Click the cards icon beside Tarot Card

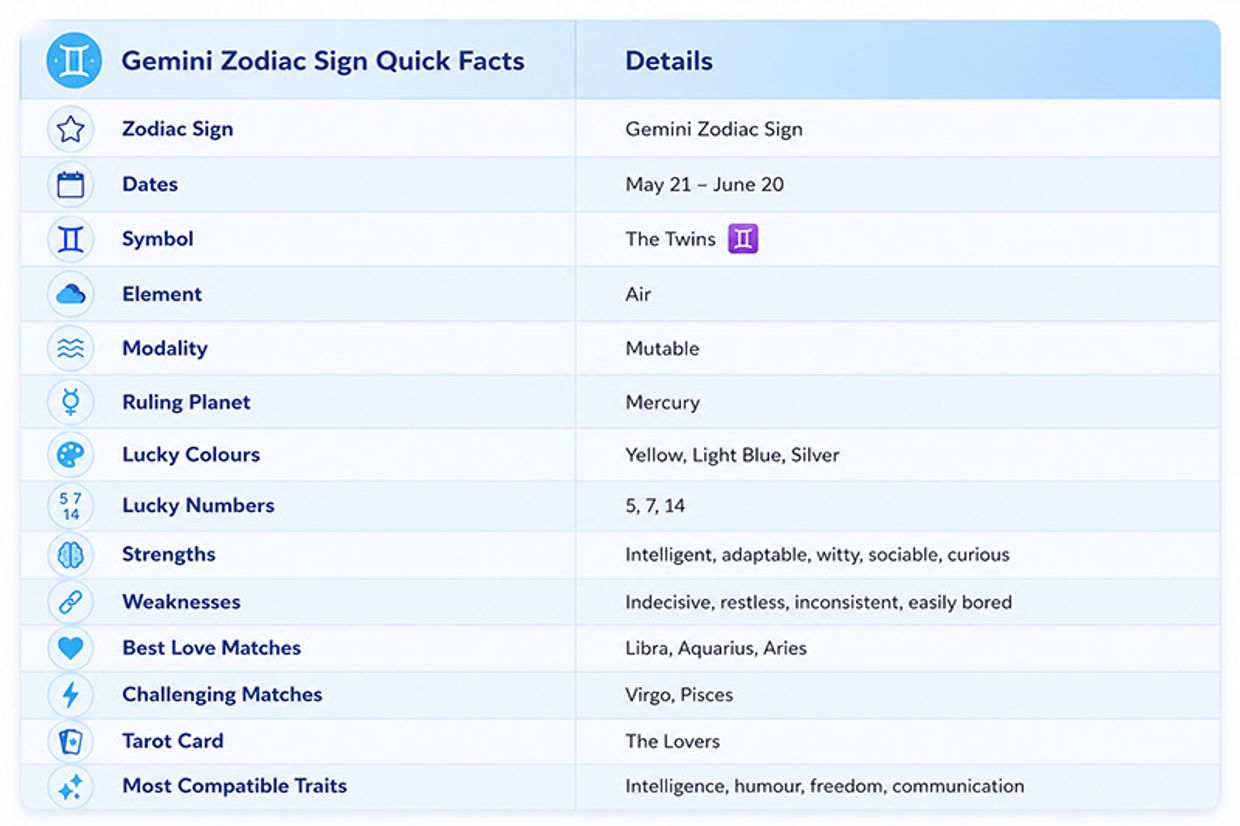70,741
